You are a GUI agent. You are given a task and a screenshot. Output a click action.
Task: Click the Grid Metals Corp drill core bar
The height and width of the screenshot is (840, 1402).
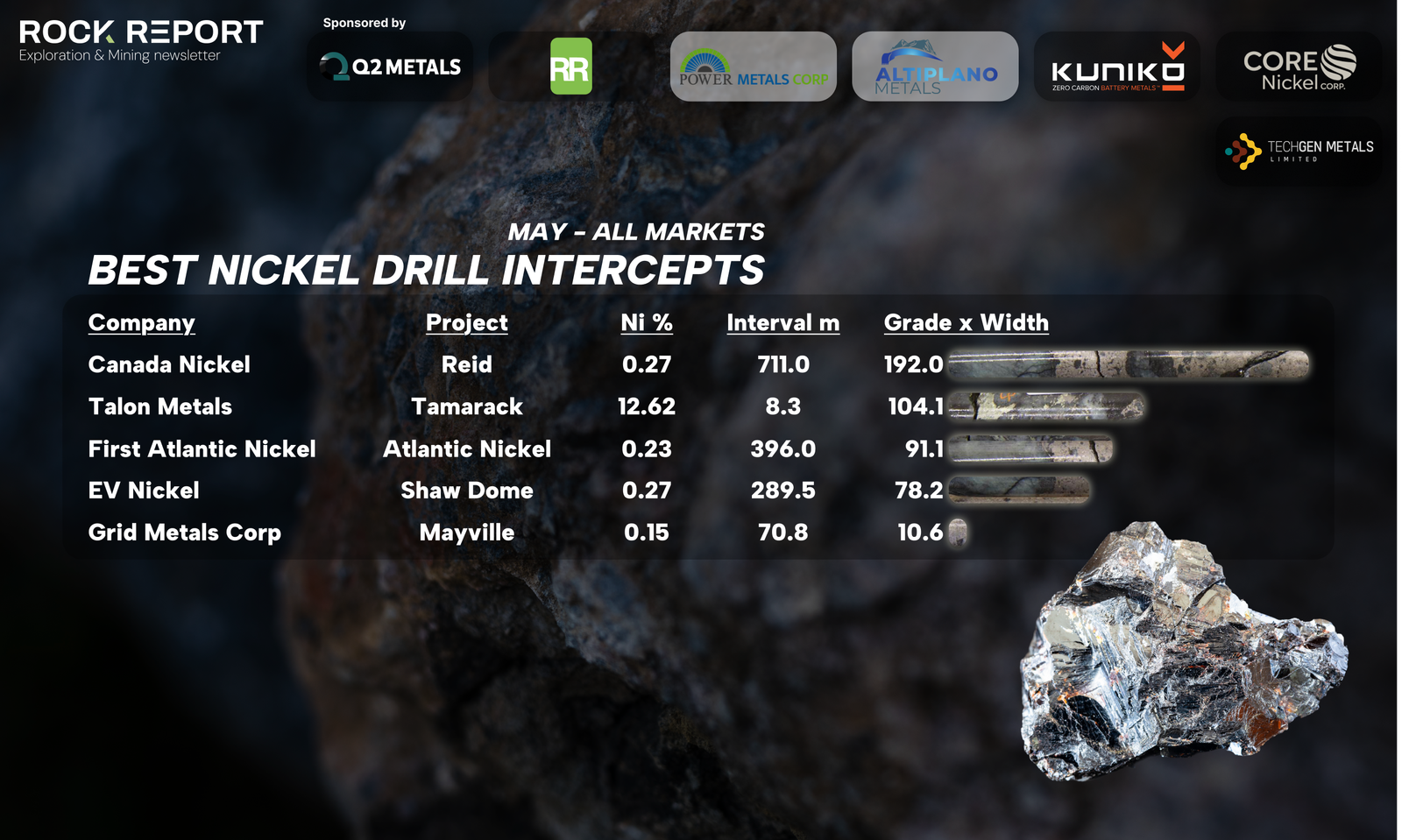958,533
